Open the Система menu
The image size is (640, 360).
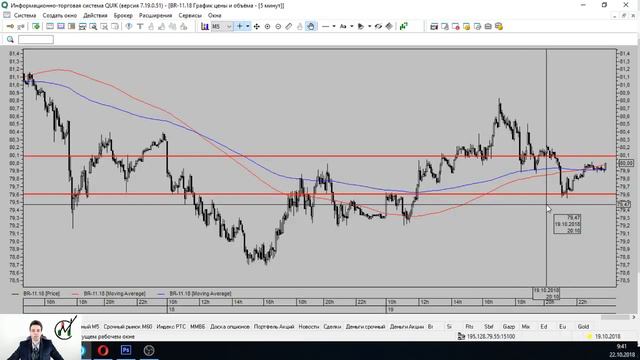pos(25,16)
